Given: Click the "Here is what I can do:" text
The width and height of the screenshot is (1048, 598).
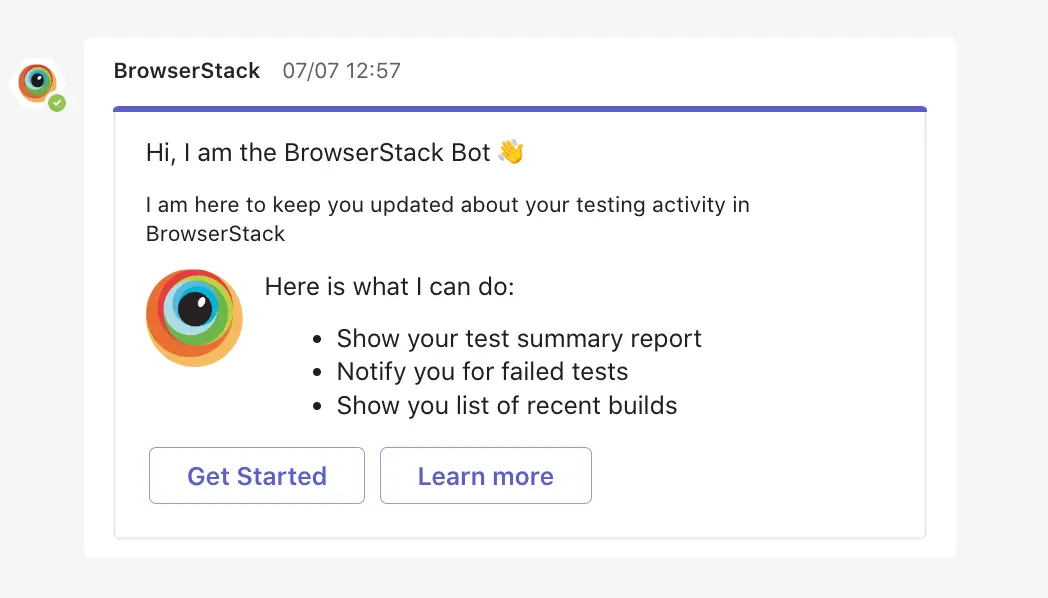Looking at the screenshot, I should point(389,287).
